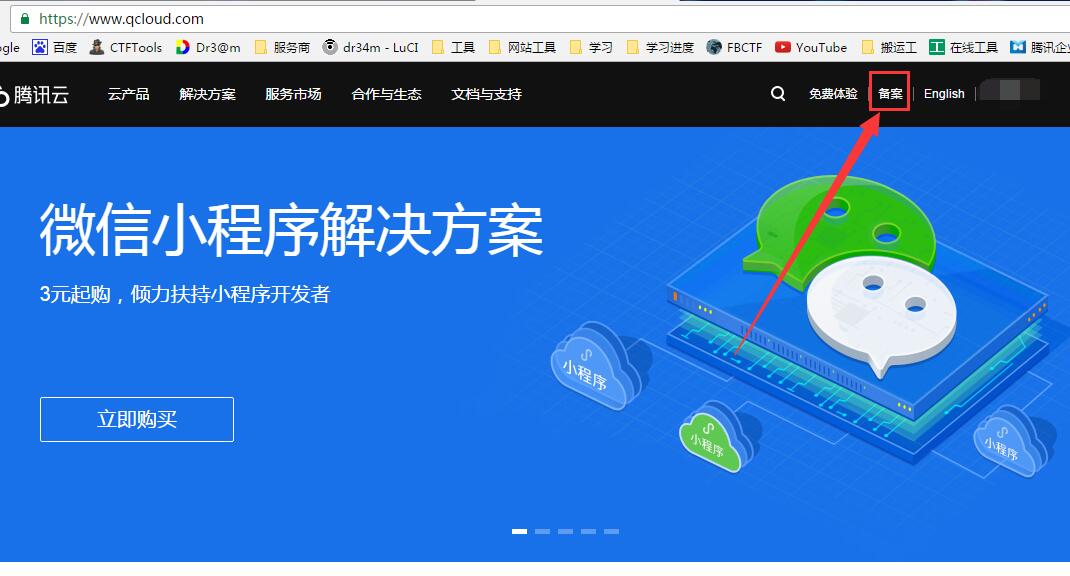Open the 服务市场 menu
The width and height of the screenshot is (1070, 576).
point(293,94)
